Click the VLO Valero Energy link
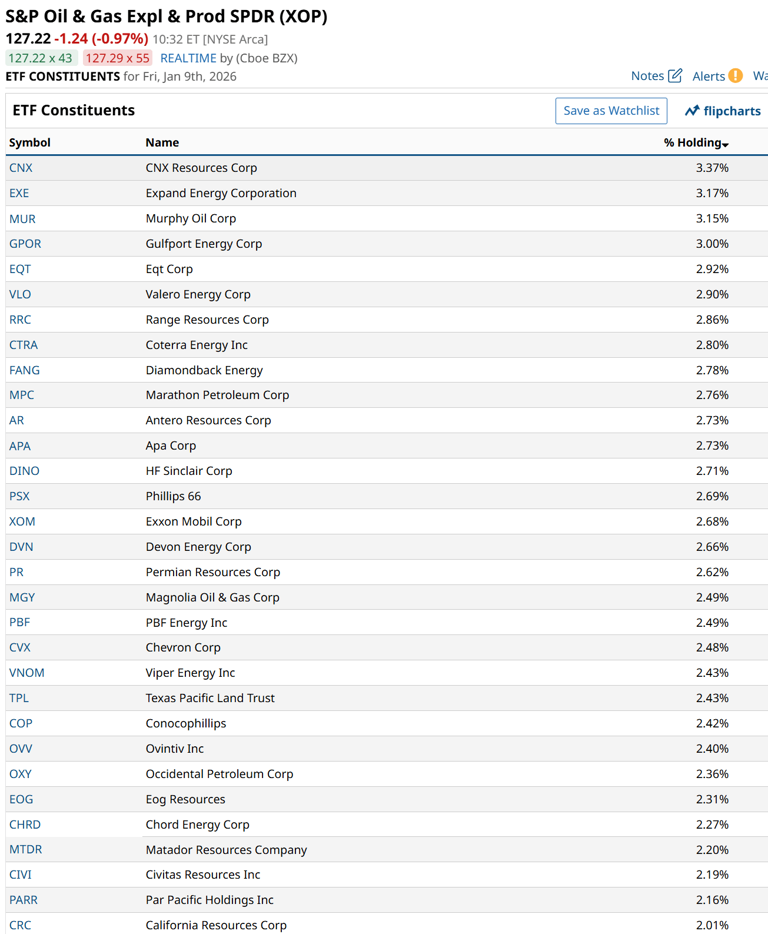This screenshot has height=934, width=768. click(19, 294)
